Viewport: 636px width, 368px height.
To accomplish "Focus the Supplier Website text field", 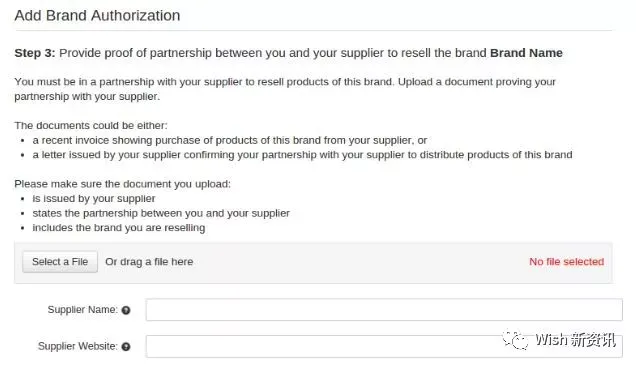I will coord(384,346).
